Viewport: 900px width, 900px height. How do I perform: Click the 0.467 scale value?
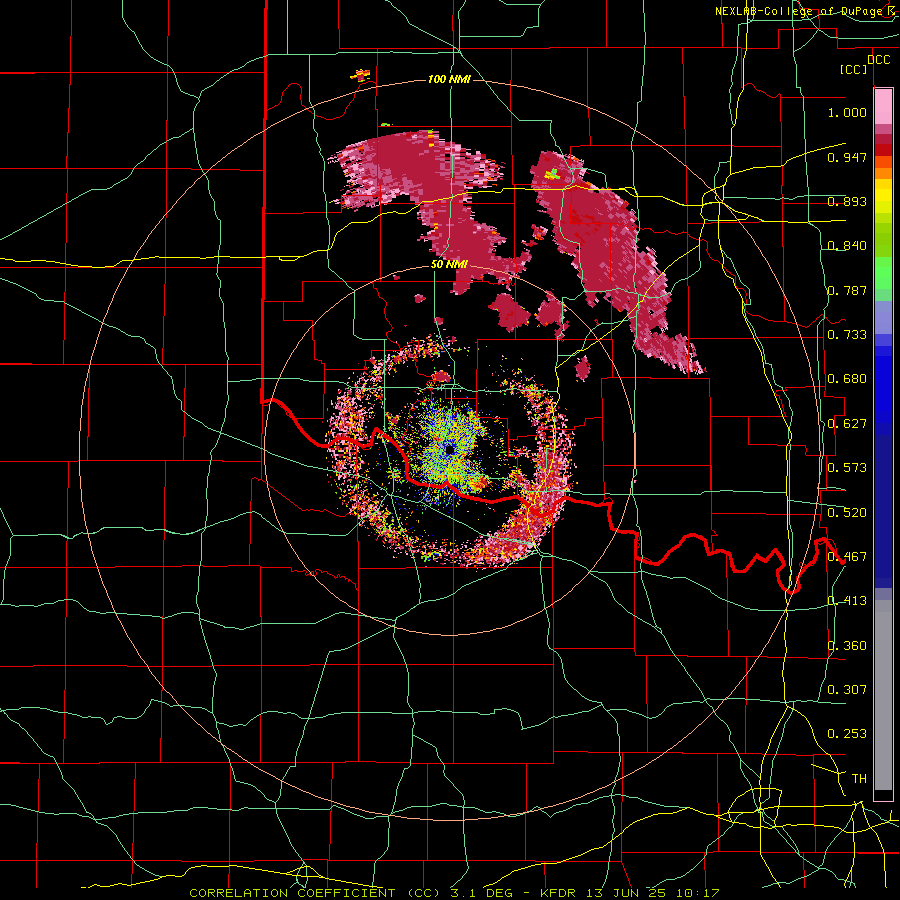[x=847, y=557]
